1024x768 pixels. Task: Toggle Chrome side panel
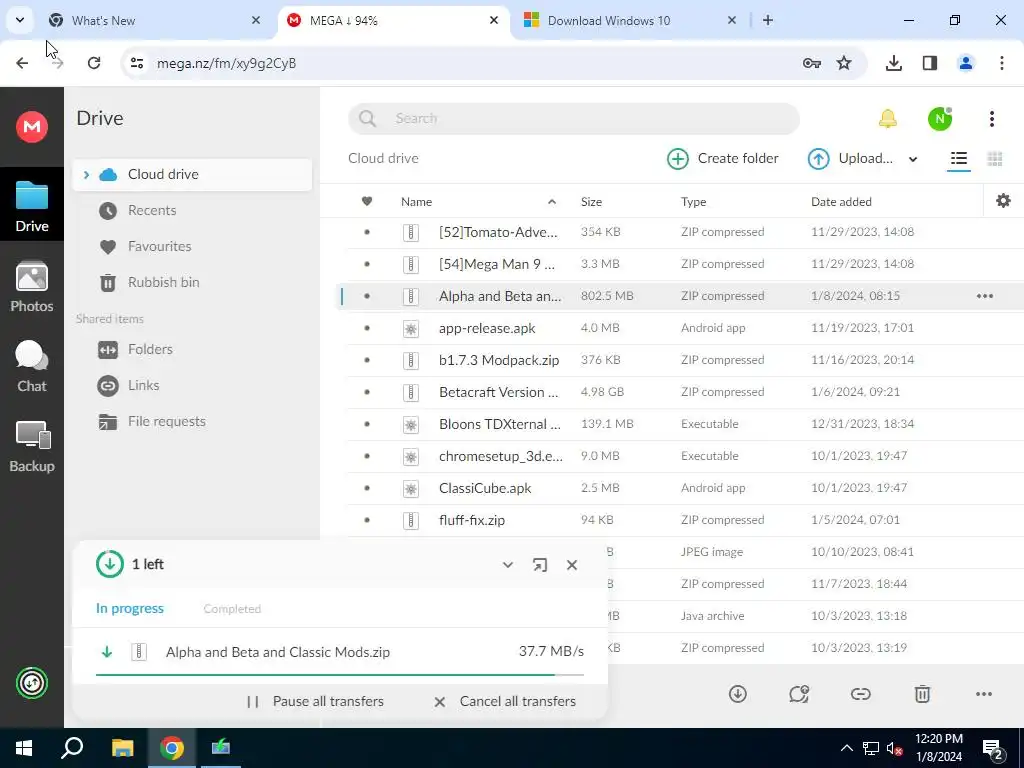(x=929, y=63)
